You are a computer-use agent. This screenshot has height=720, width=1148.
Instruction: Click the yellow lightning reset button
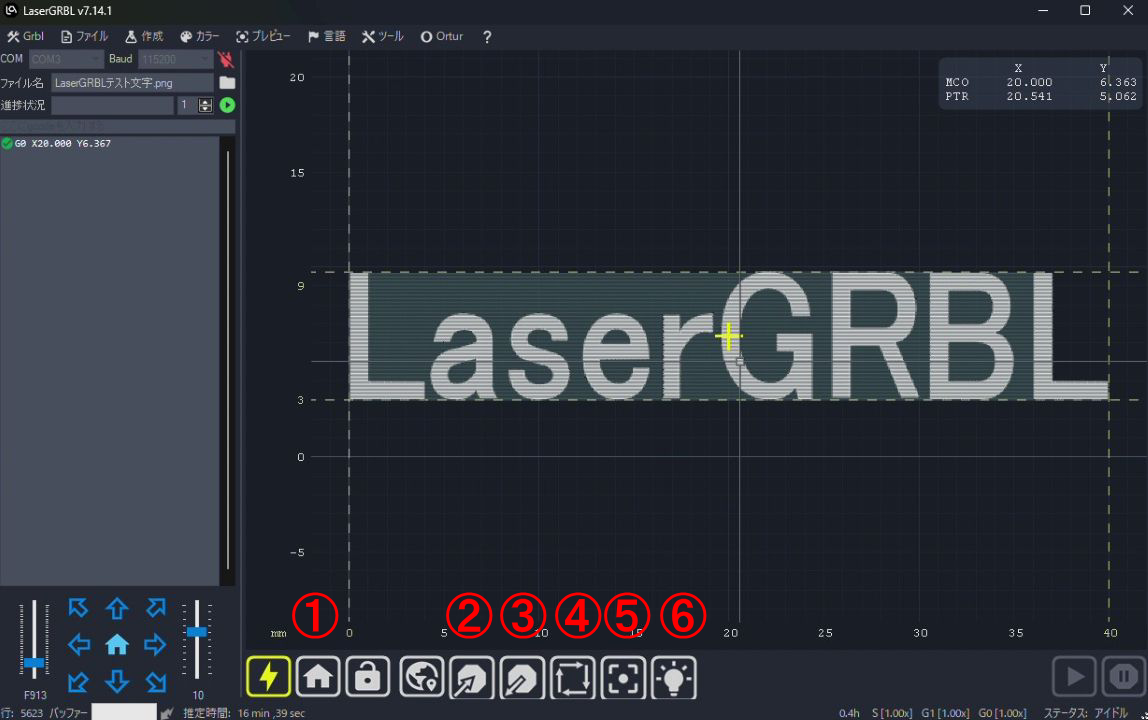[x=268, y=677]
